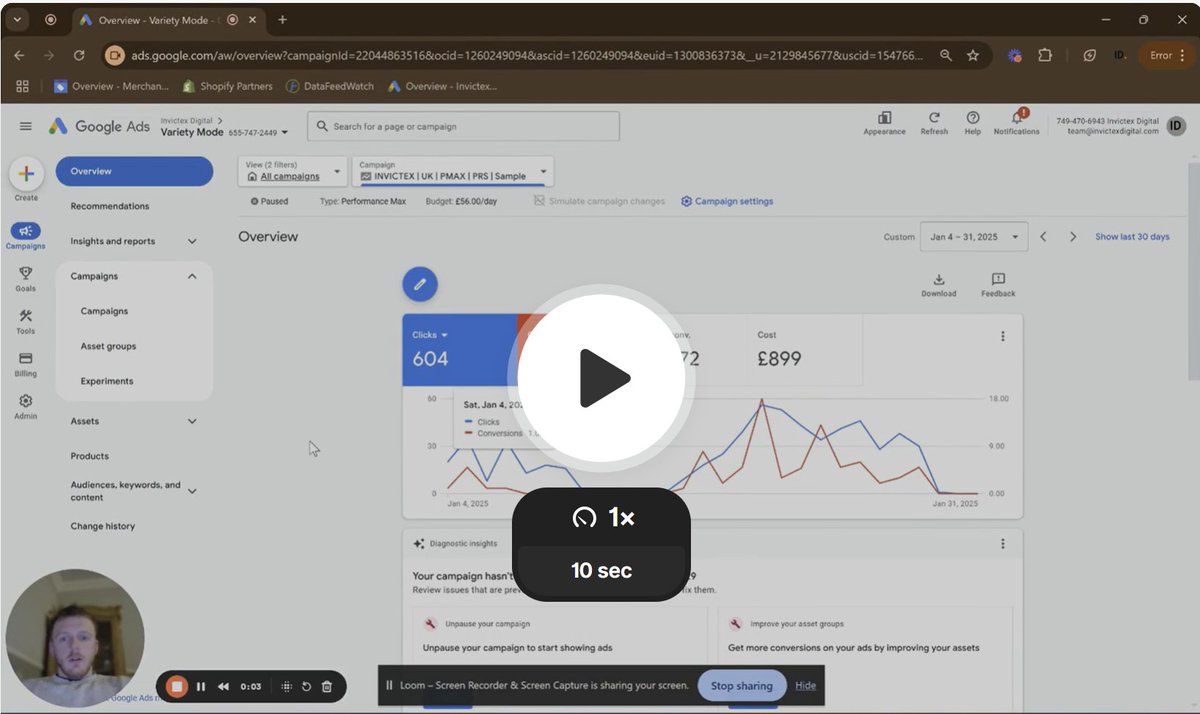The image size is (1200, 714).
Task: Open the Appearance settings icon
Action: [884, 123]
